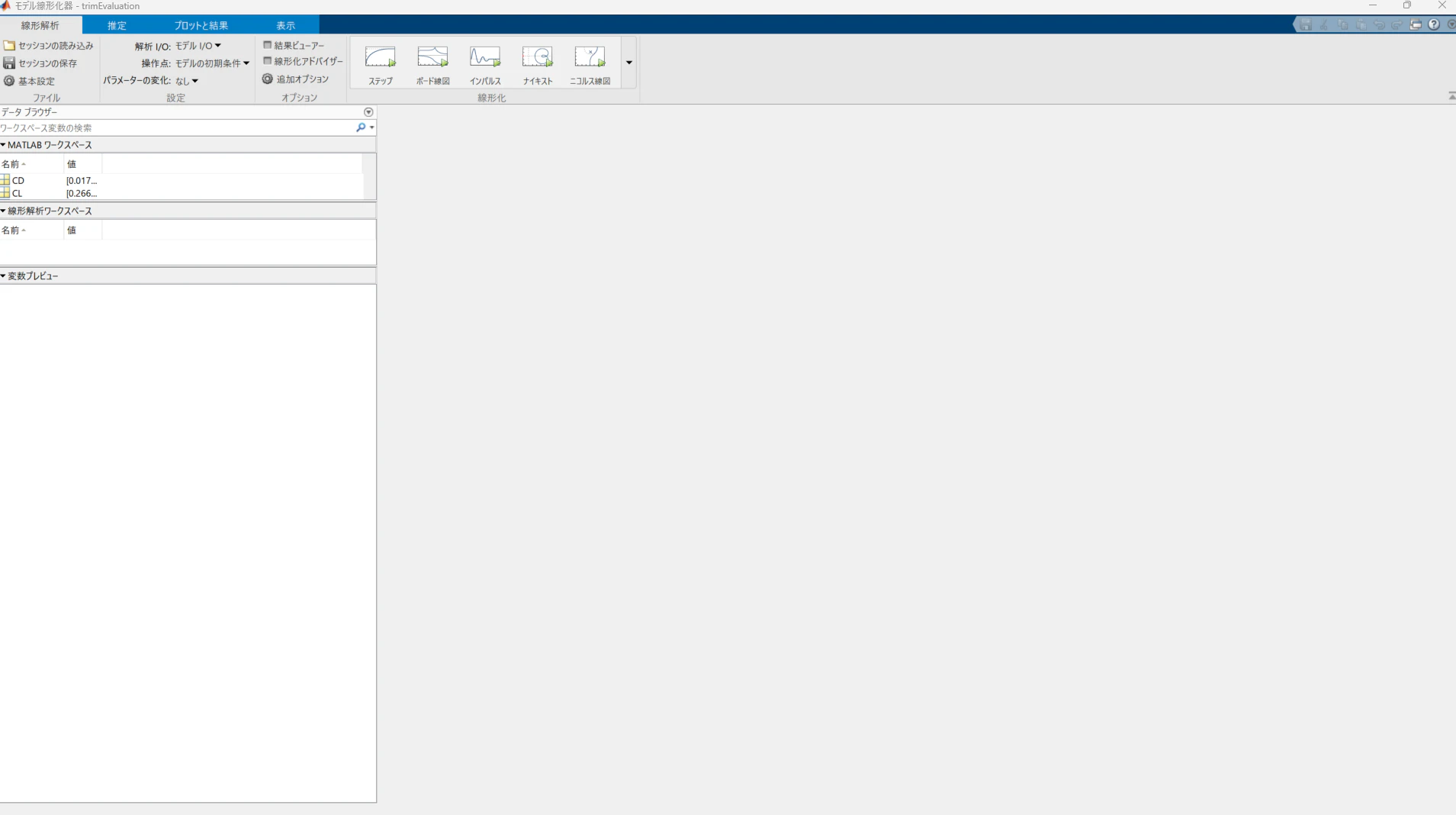Generate an impulse response plot
The width and height of the screenshot is (1456, 815).
pos(486,63)
